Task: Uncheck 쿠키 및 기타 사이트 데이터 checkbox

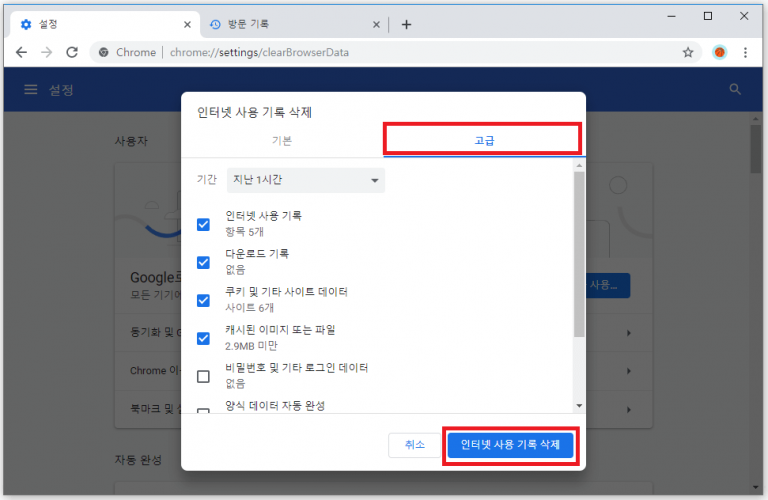Action: point(203,300)
